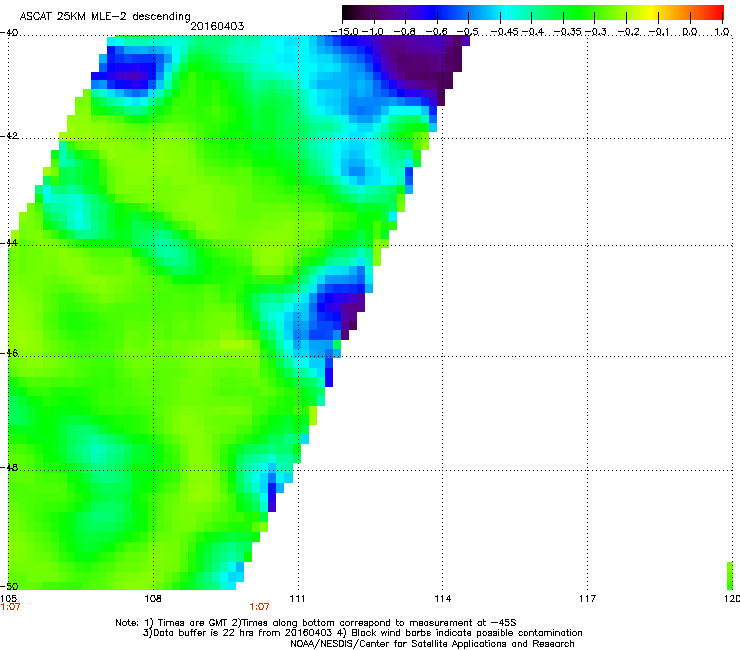The width and height of the screenshot is (740, 650).
Task: Click the NOAA/NESDIS credit line
Action: (432, 644)
